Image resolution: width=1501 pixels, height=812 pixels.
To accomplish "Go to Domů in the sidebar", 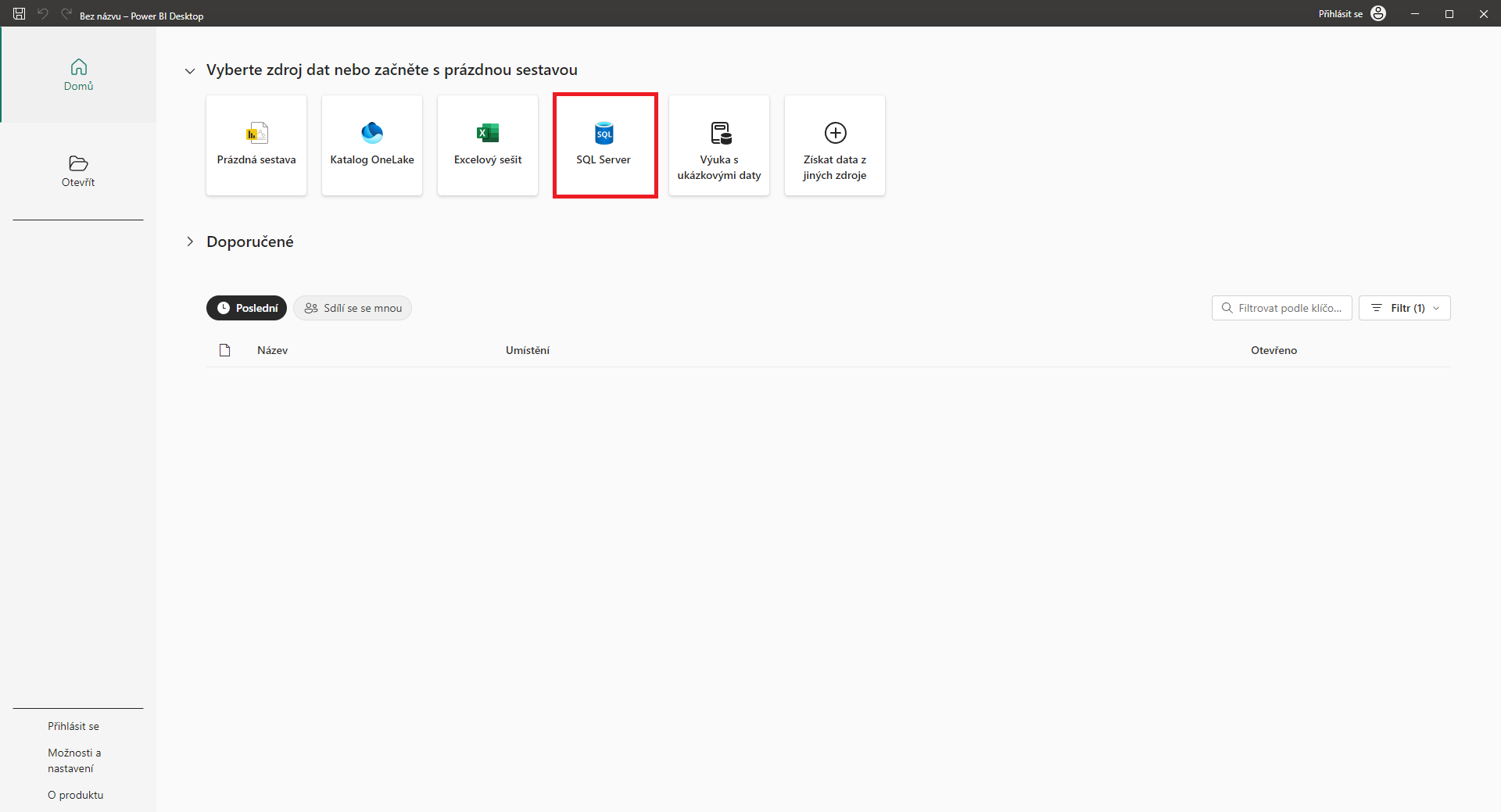I will pyautogui.click(x=78, y=75).
